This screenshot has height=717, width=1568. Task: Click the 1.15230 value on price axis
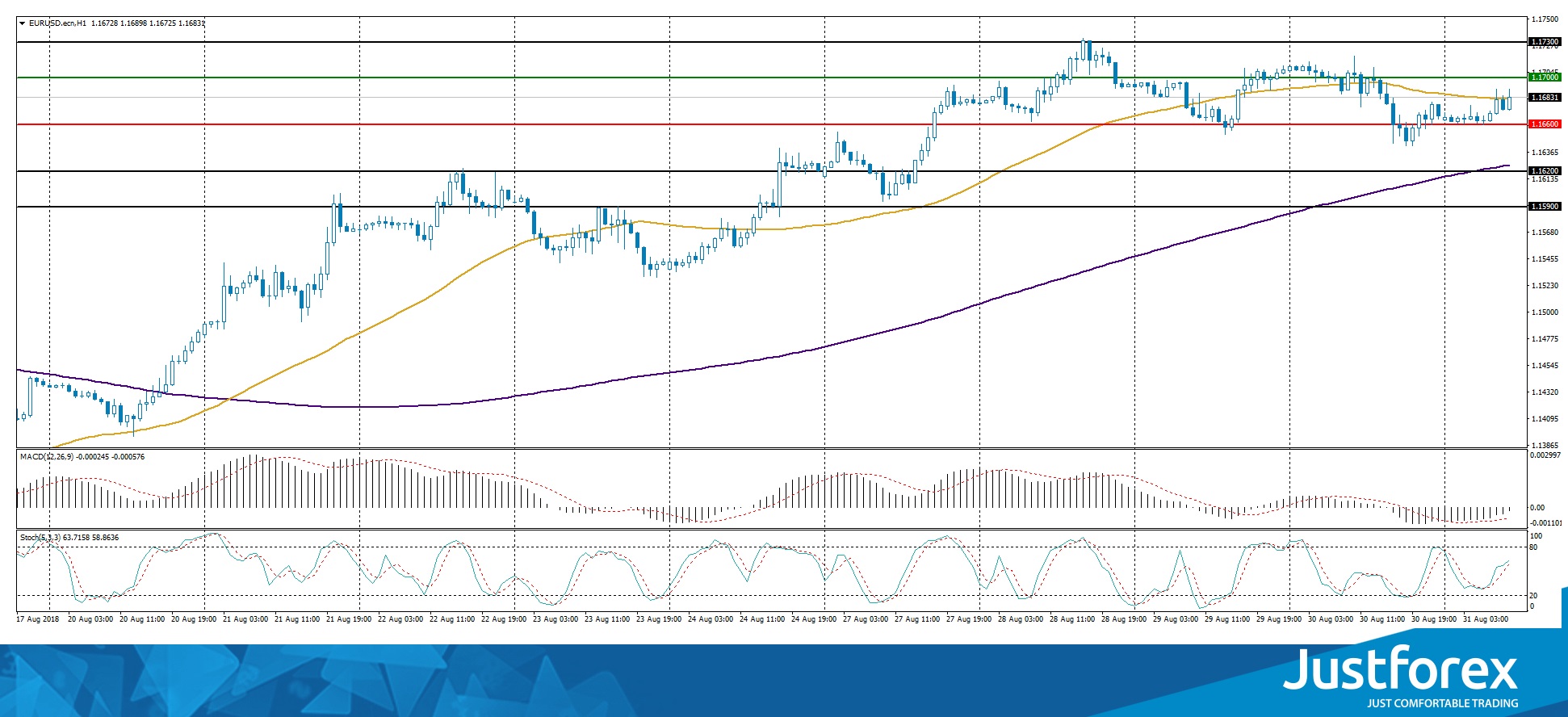click(1545, 286)
